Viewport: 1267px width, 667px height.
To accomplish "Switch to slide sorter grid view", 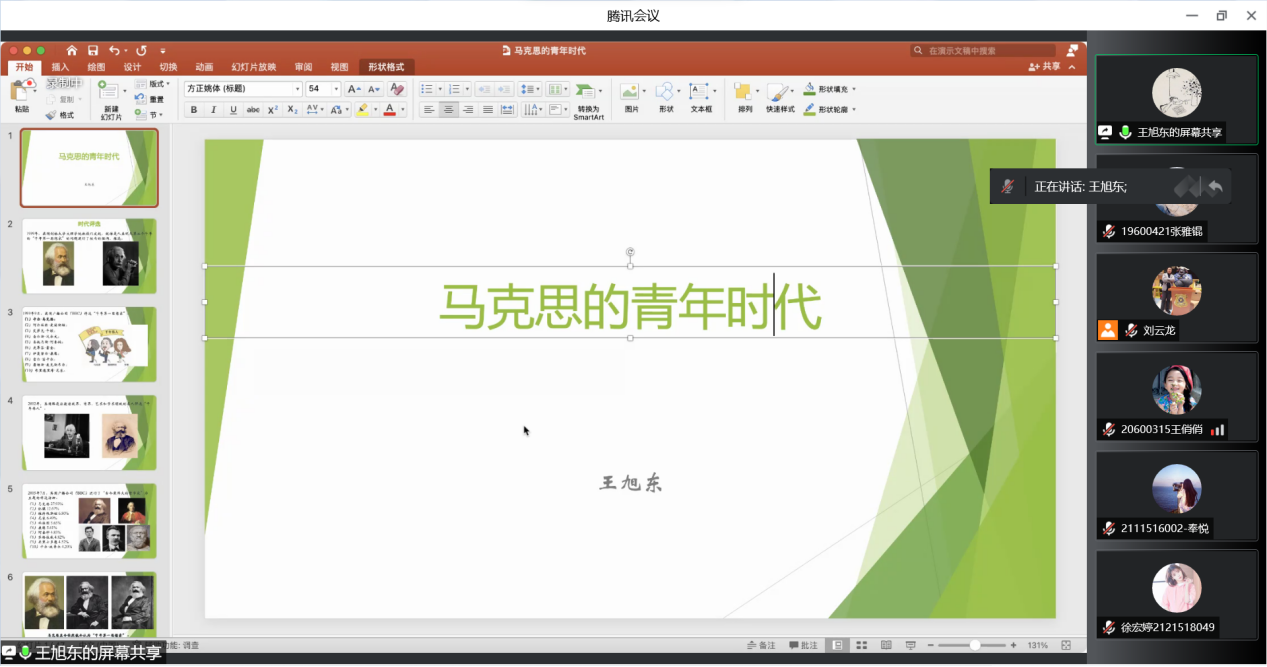I will click(x=861, y=645).
